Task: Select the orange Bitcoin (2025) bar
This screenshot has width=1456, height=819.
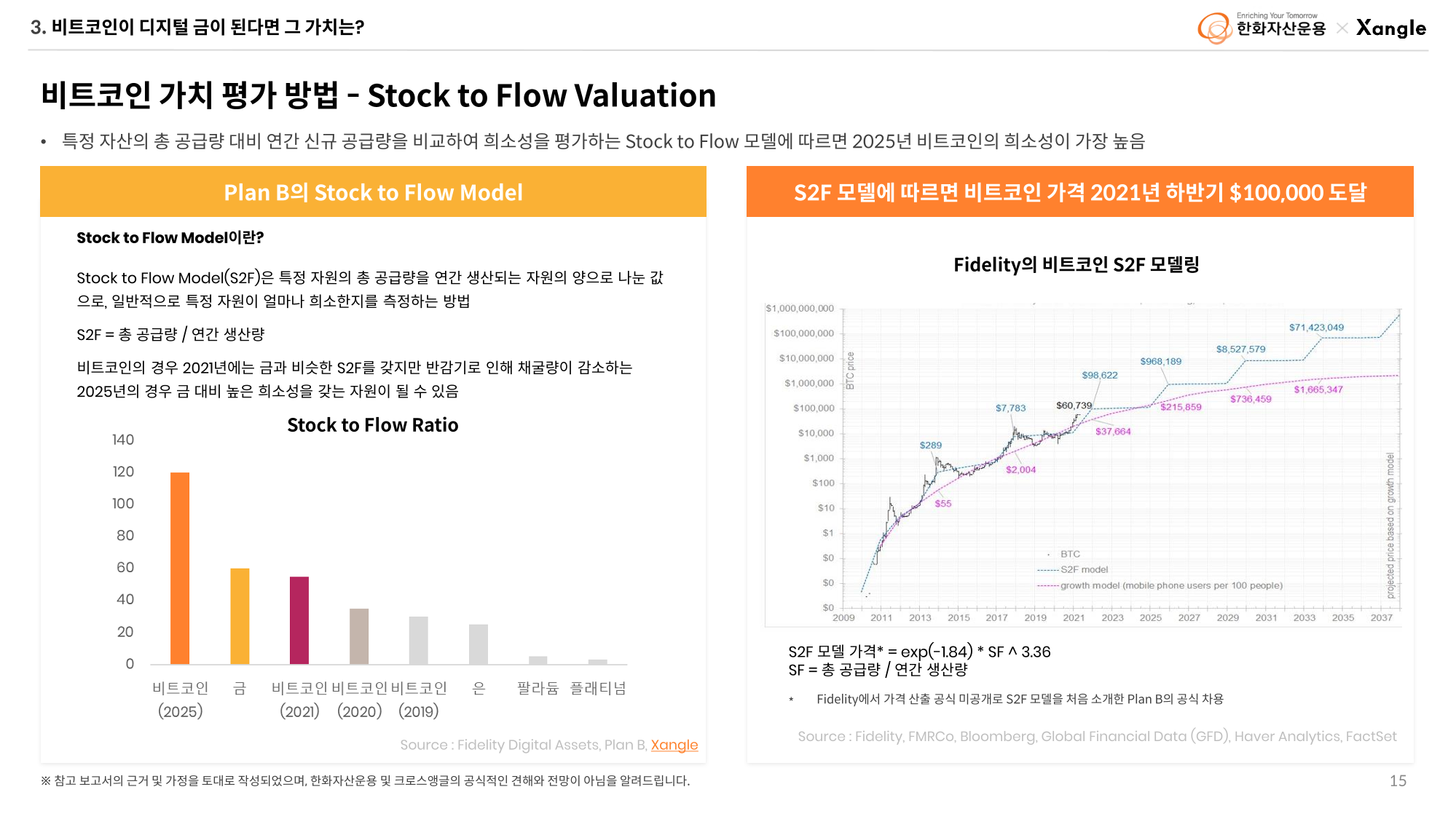Action: [x=180, y=568]
